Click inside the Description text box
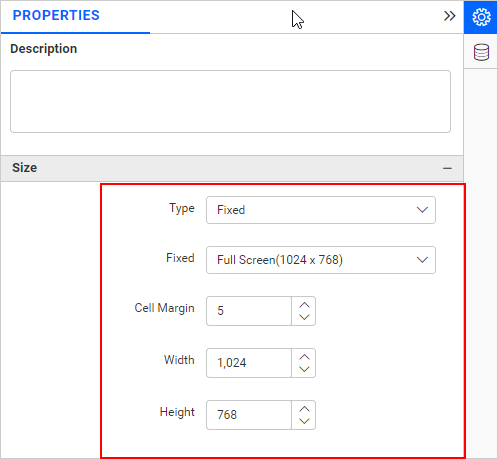The image size is (498, 459). [230, 101]
